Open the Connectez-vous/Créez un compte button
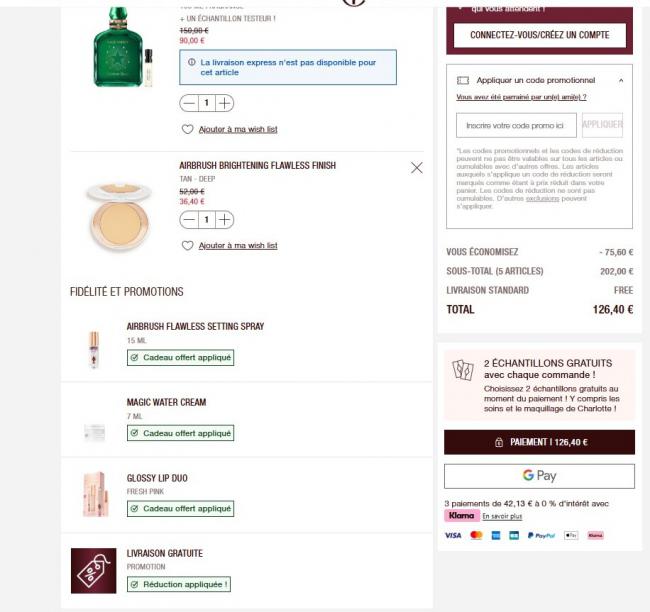Viewport: 650px width, 612px height. click(539, 35)
